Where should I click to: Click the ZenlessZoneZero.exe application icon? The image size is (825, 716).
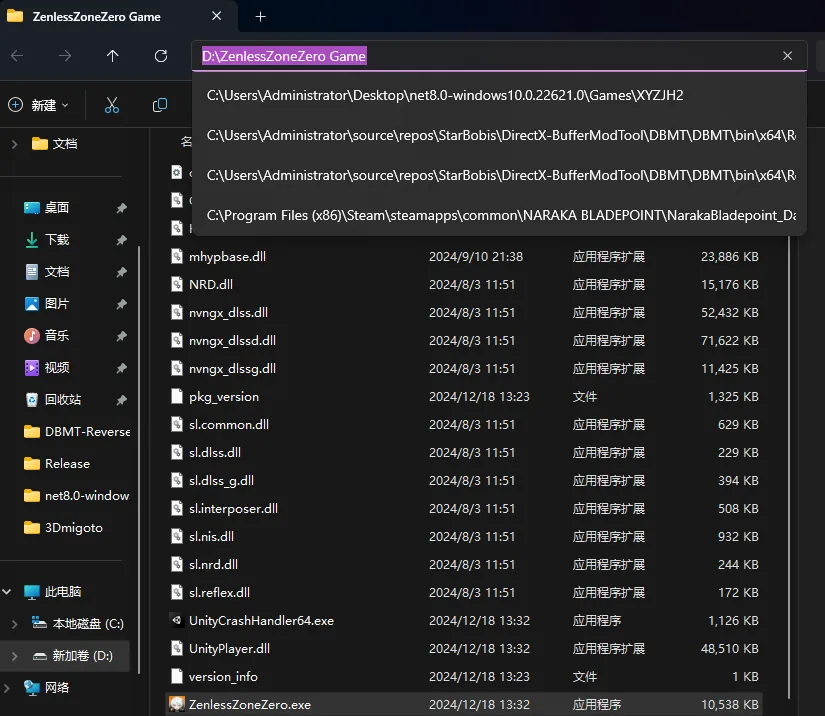click(x=177, y=704)
